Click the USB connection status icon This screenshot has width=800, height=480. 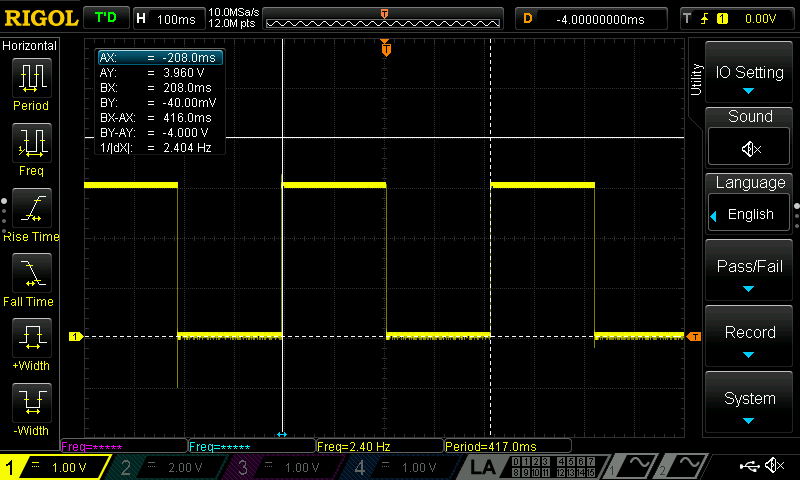coord(749,465)
